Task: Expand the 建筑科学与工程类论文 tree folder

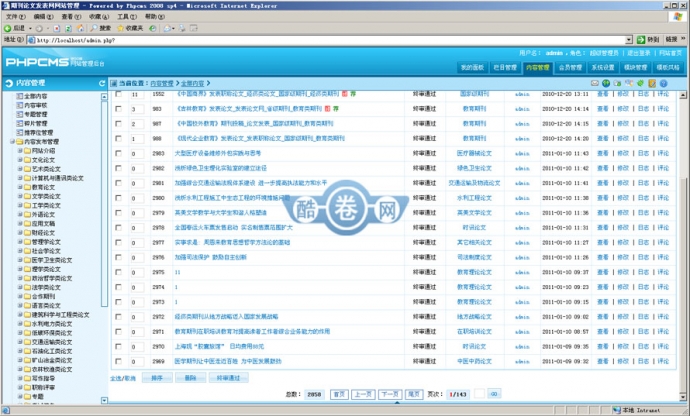Action: (x=20, y=314)
